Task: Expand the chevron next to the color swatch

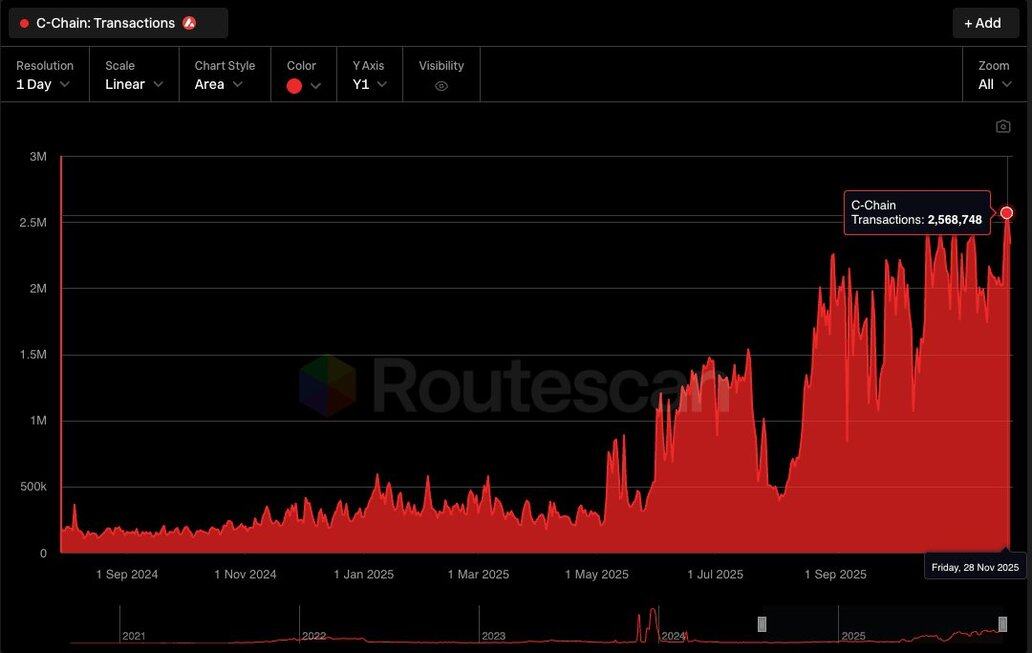Action: pos(316,86)
